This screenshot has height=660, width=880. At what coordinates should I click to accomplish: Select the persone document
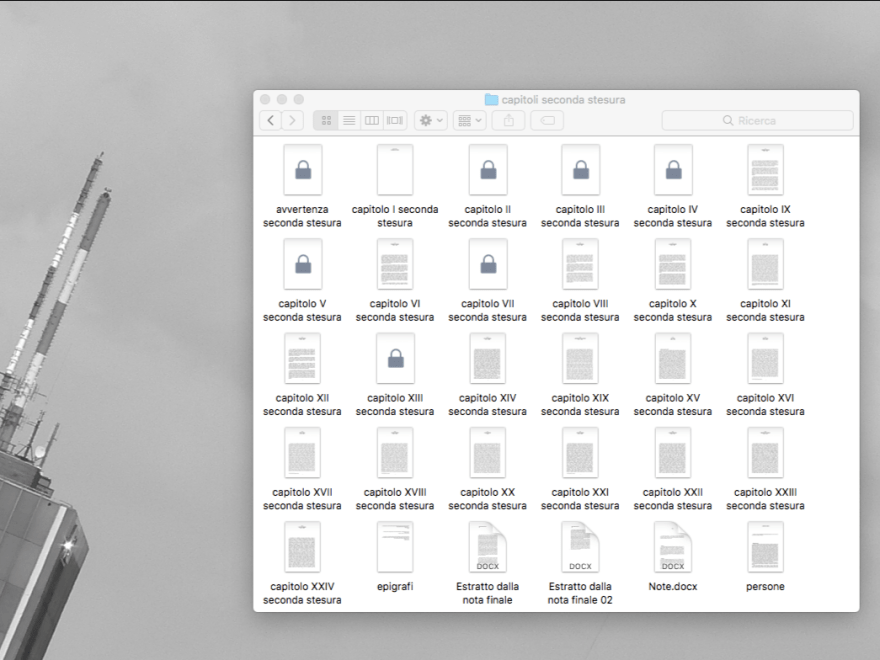coord(765,547)
